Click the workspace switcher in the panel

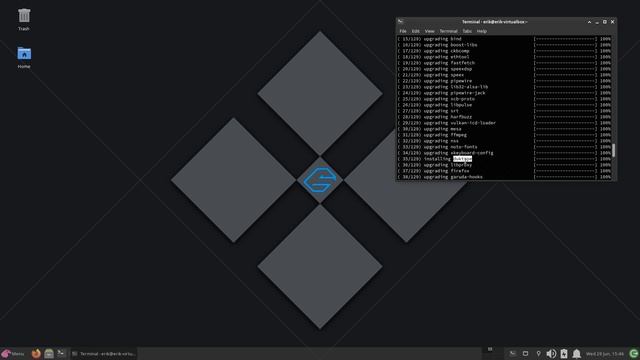click(490, 349)
